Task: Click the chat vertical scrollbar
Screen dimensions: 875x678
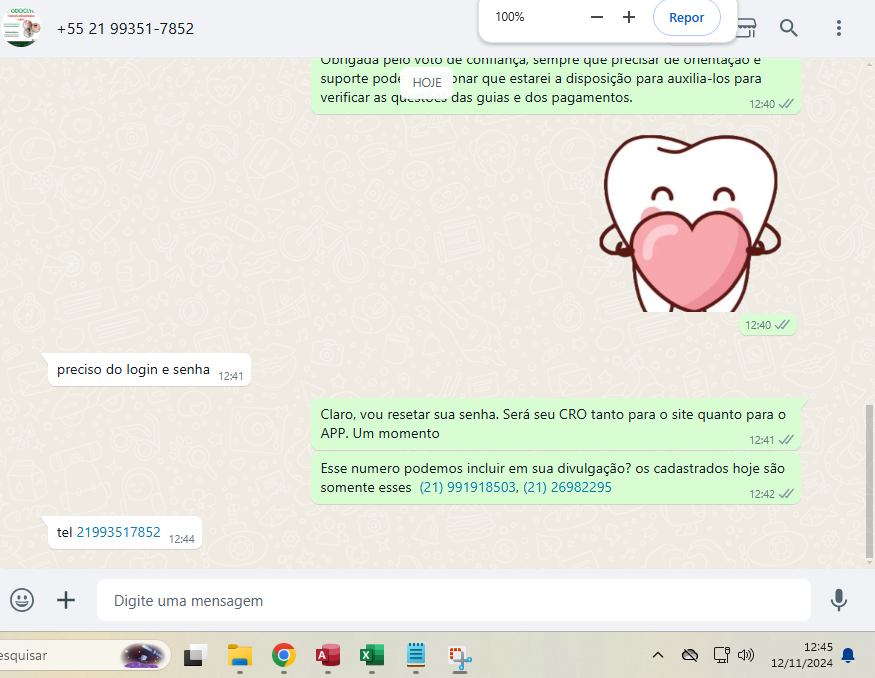Action: click(x=868, y=480)
